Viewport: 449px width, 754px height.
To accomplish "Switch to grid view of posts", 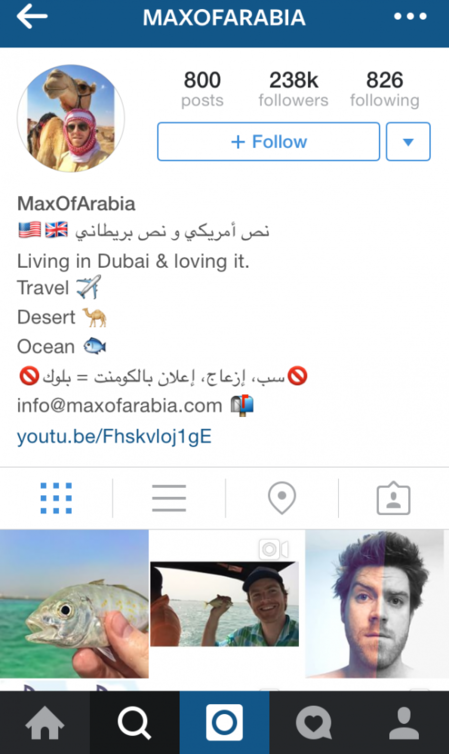I will [56, 498].
